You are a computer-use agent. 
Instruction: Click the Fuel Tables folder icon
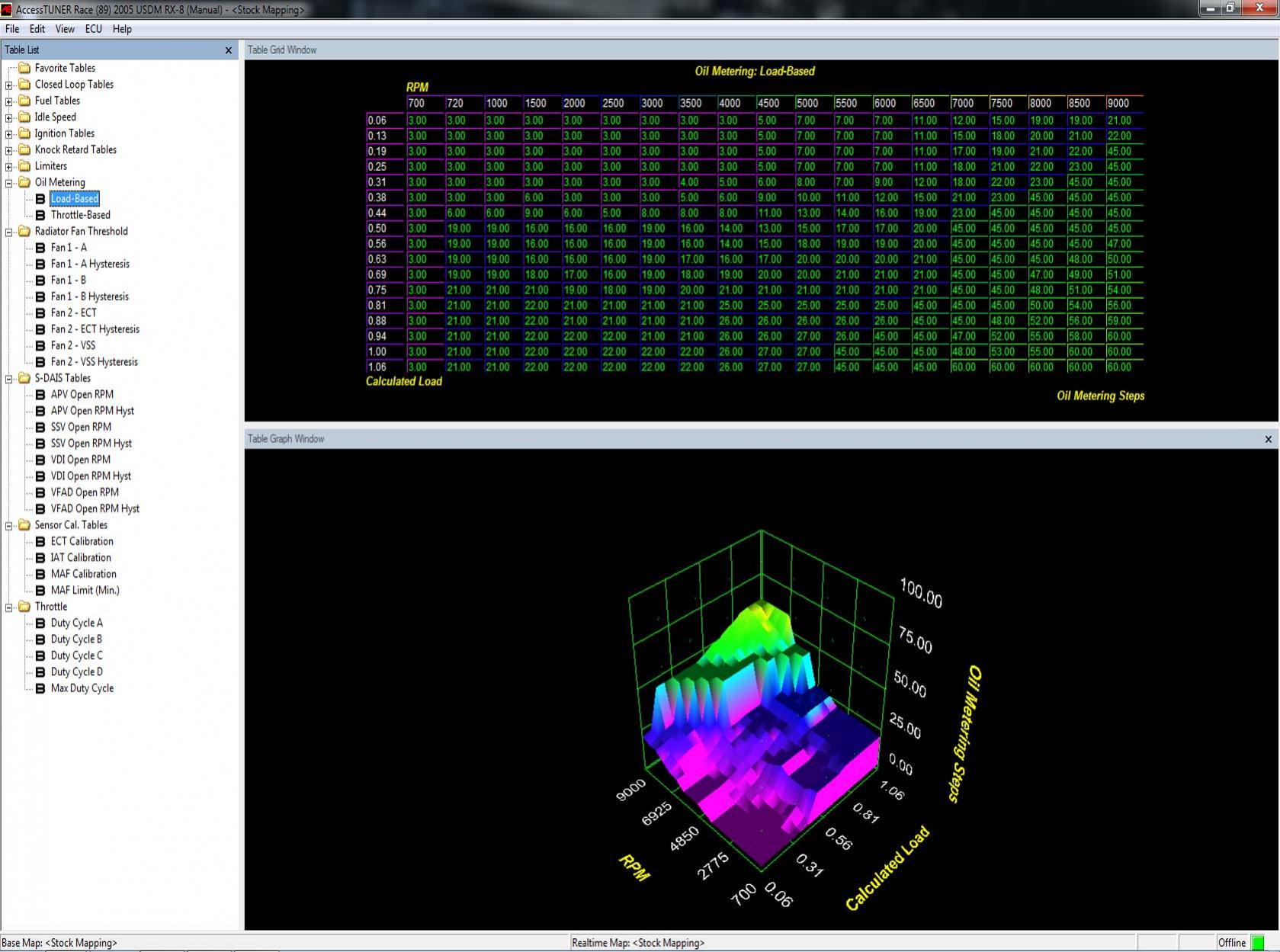(24, 101)
